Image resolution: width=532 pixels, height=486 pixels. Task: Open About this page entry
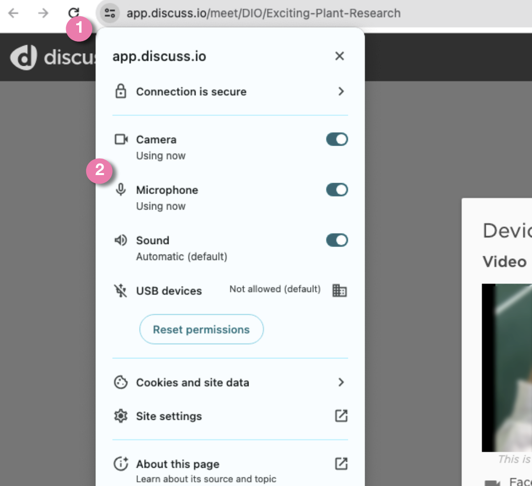pos(230,470)
